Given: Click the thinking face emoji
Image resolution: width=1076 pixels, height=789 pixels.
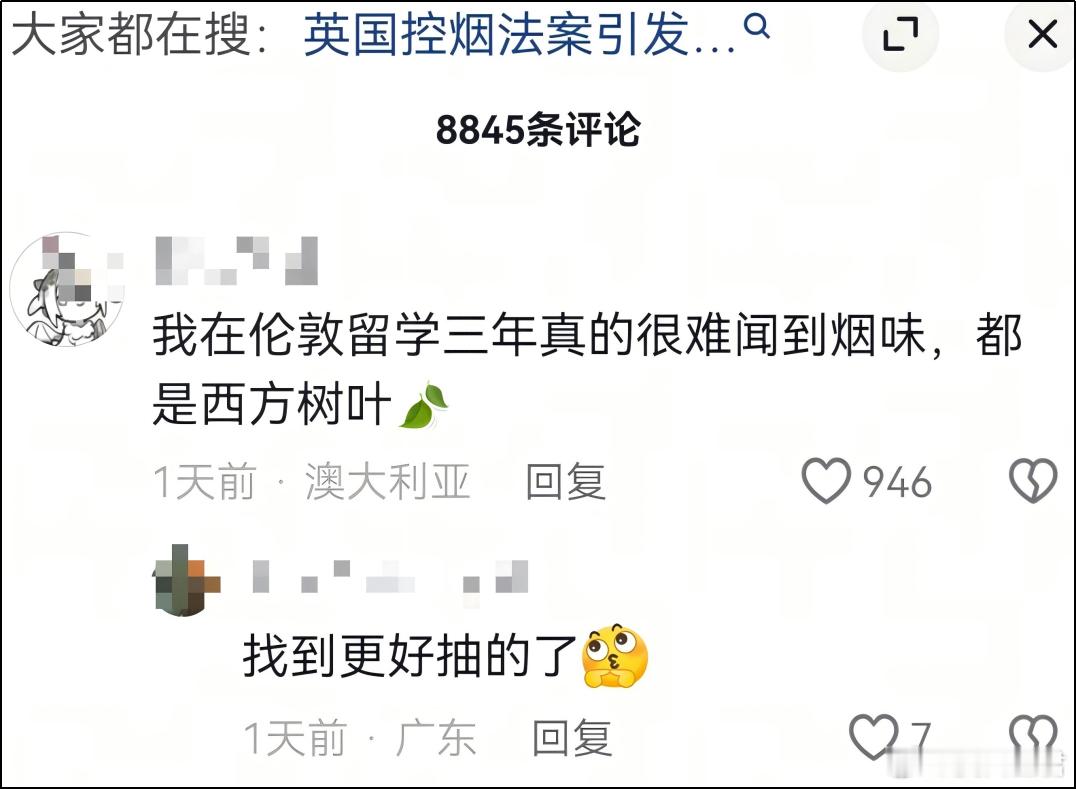Looking at the screenshot, I should click(614, 656).
